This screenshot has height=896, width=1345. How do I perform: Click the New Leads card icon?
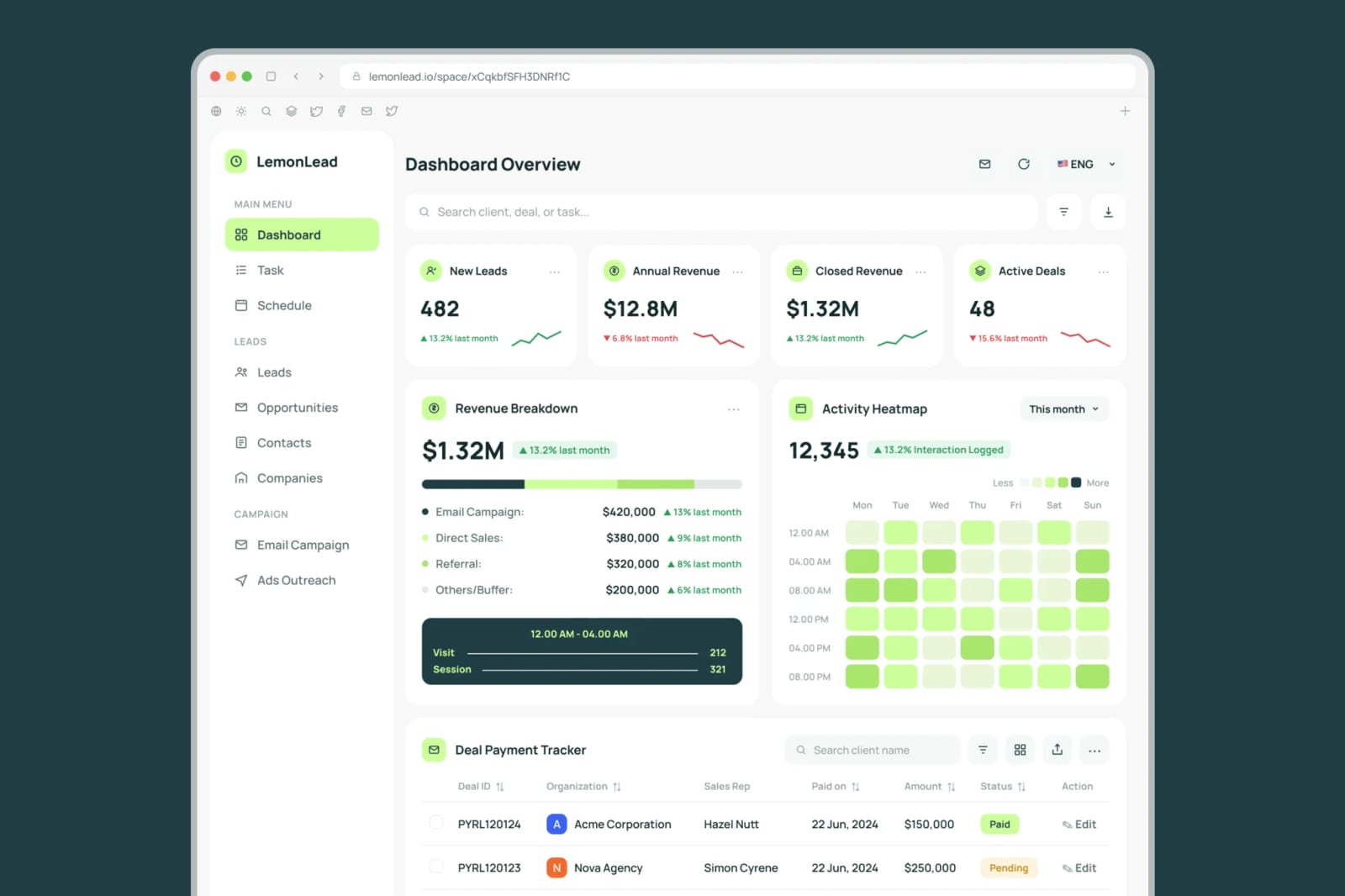[431, 271]
